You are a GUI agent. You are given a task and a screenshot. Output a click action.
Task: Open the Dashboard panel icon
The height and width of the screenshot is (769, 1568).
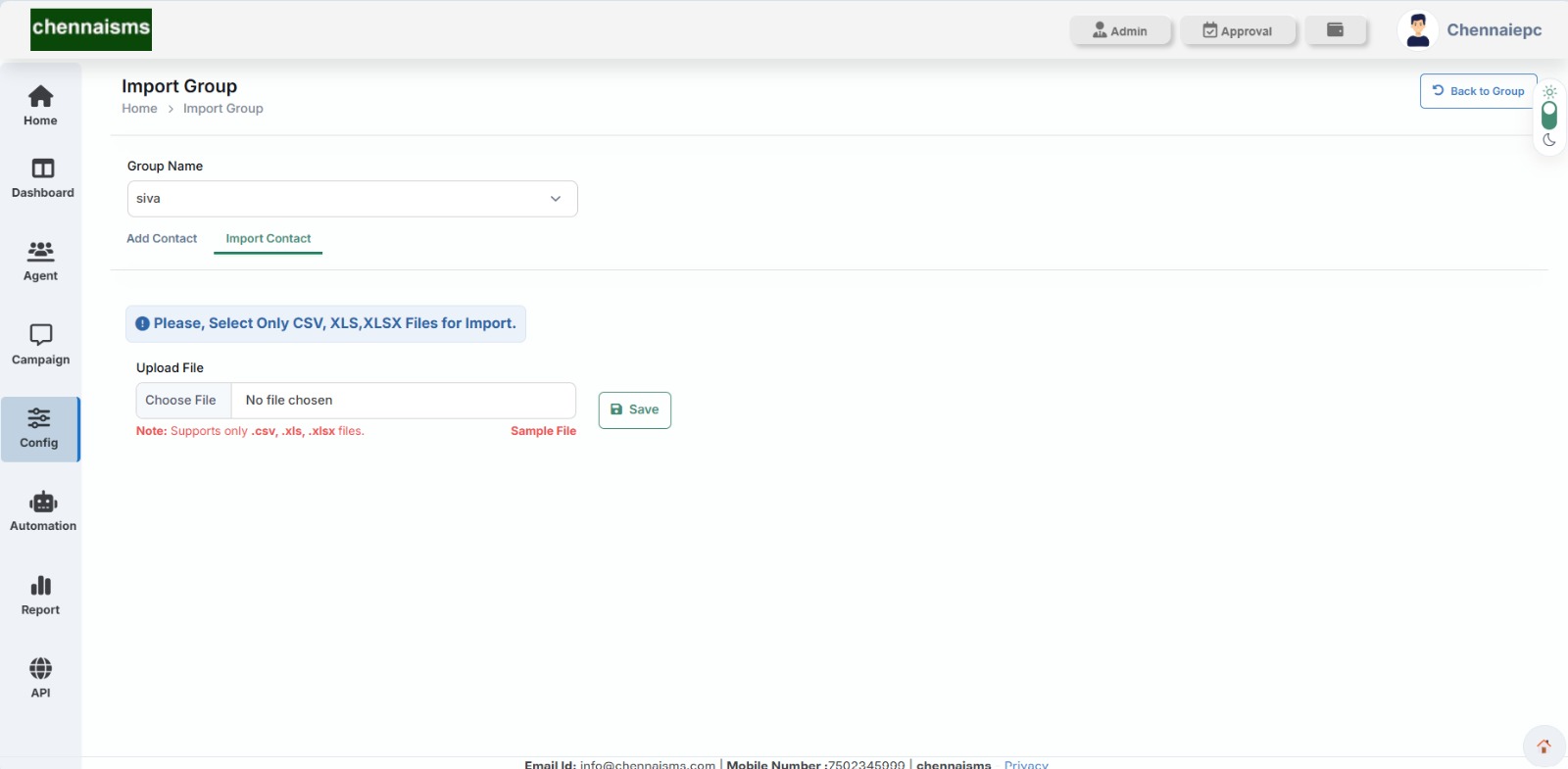coord(42,168)
